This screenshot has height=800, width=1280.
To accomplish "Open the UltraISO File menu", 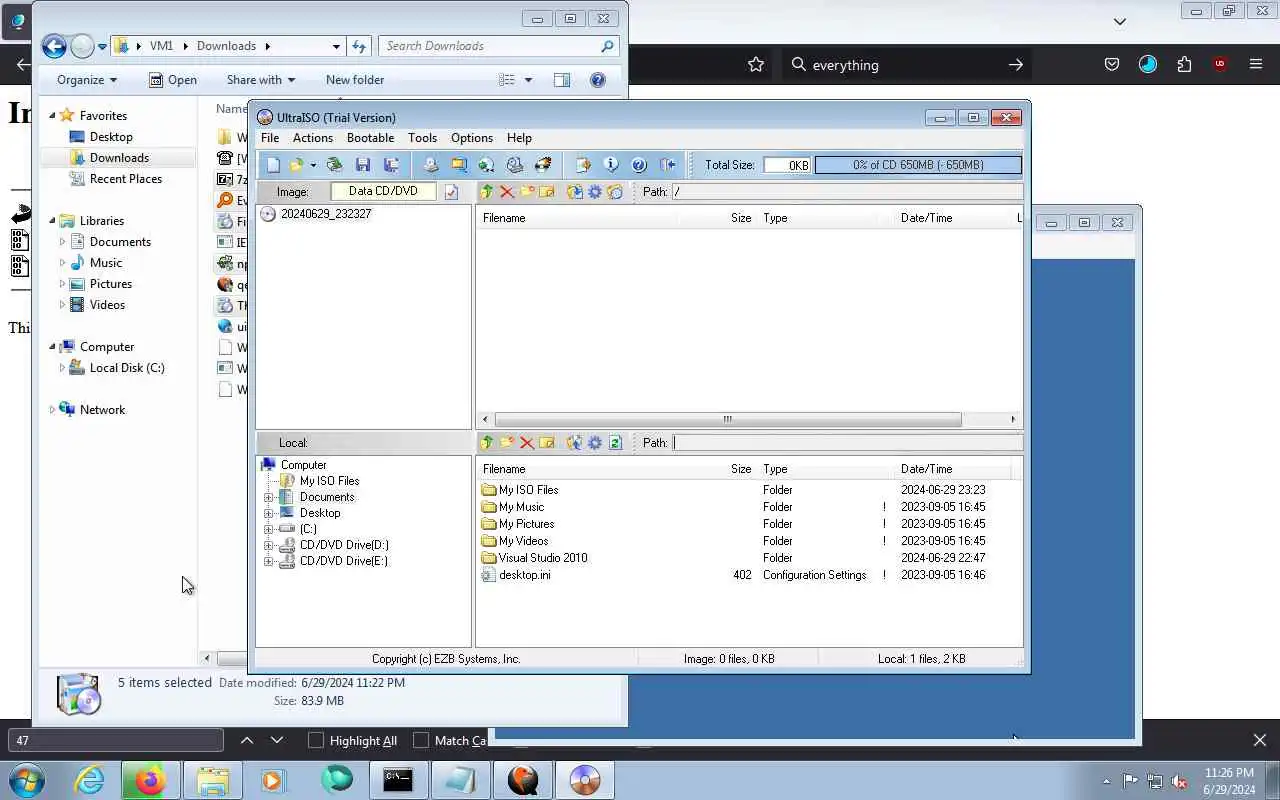I will 270,138.
